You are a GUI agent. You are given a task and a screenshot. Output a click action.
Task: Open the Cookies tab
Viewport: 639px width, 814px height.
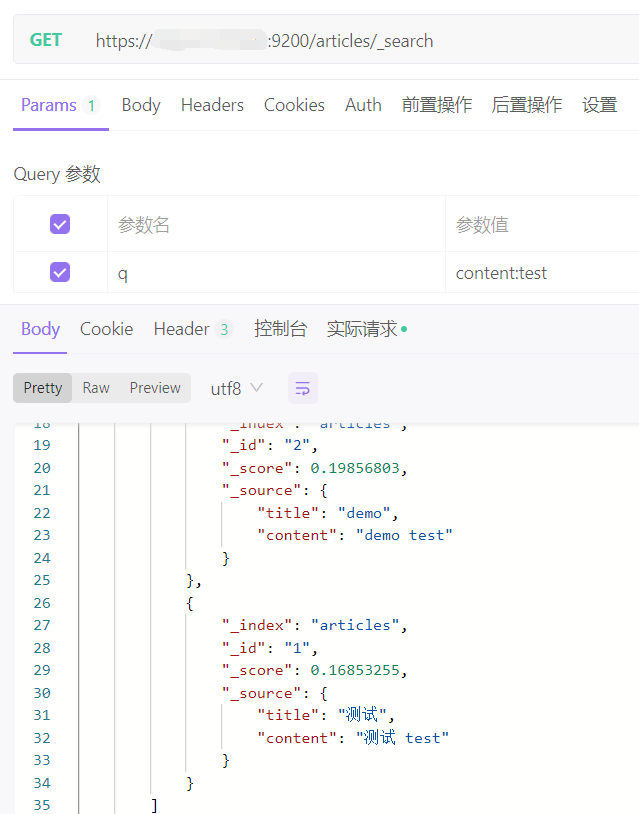click(294, 105)
